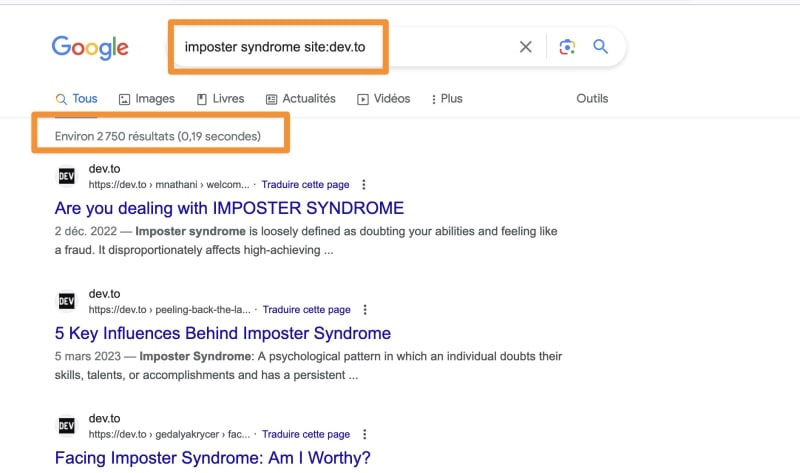Expand the Plus menu
Image resolution: width=800 pixels, height=473 pixels.
coord(447,98)
